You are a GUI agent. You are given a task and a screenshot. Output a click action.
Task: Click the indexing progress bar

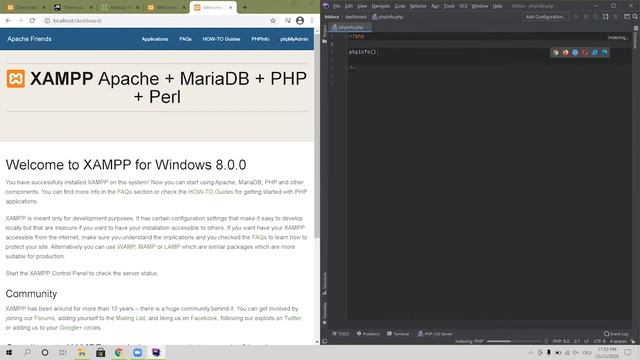click(x=513, y=341)
